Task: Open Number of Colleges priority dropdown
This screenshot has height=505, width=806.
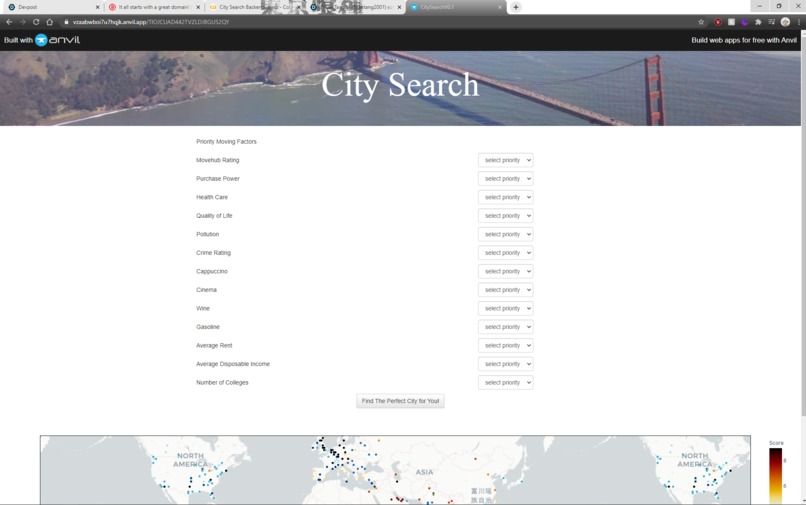Action: (505, 383)
